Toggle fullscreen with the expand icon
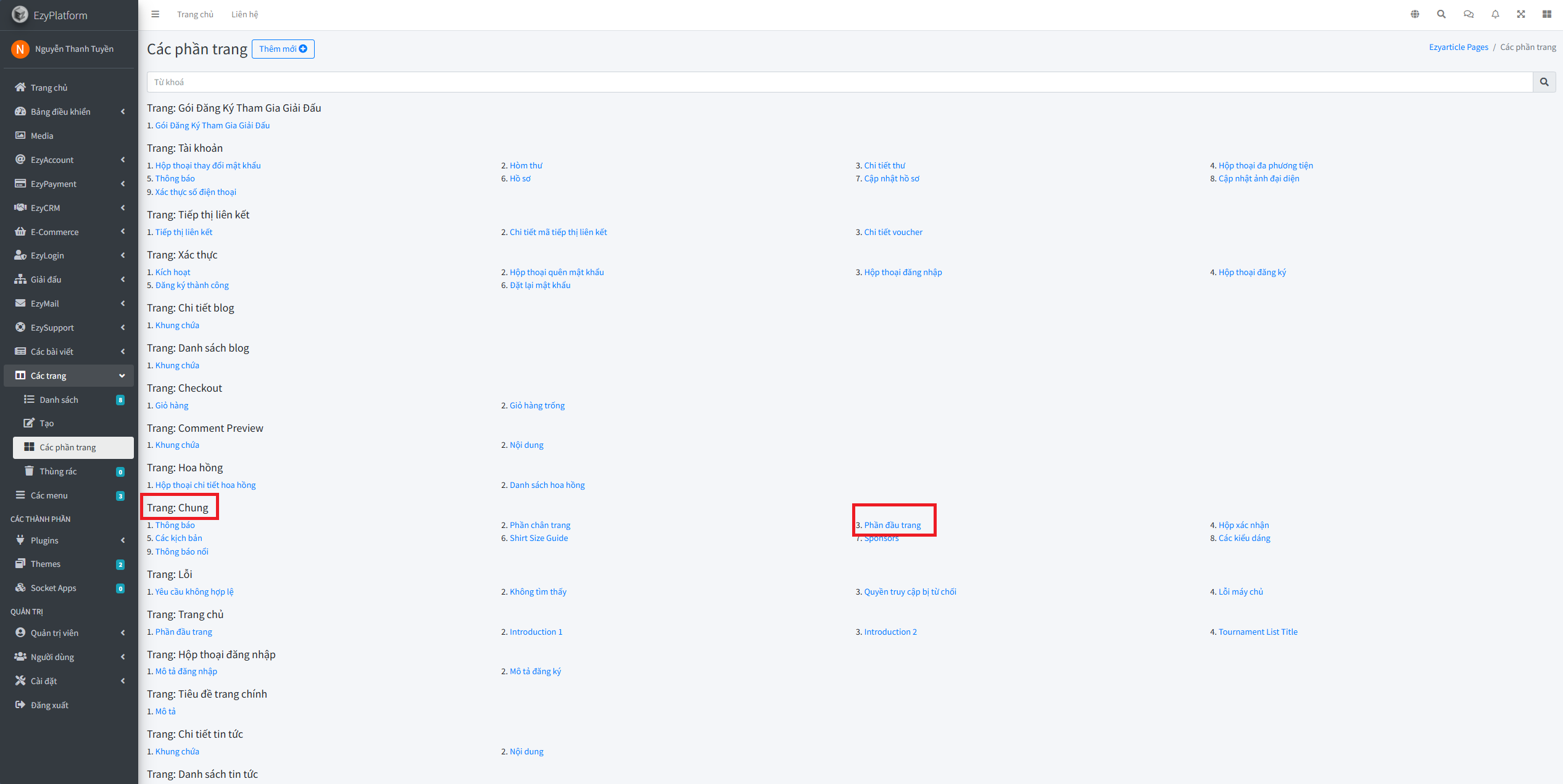 1521,14
